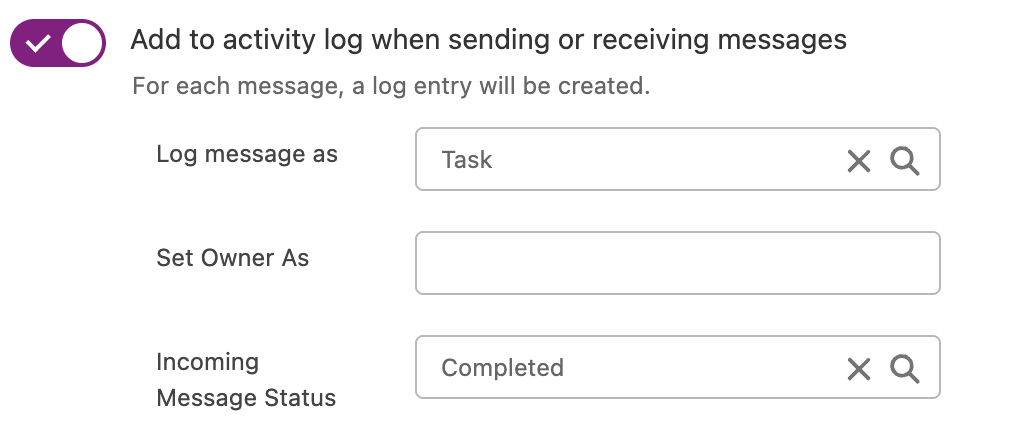Click the white checkmark inside the toggle
The image size is (1014, 438).
[38, 44]
